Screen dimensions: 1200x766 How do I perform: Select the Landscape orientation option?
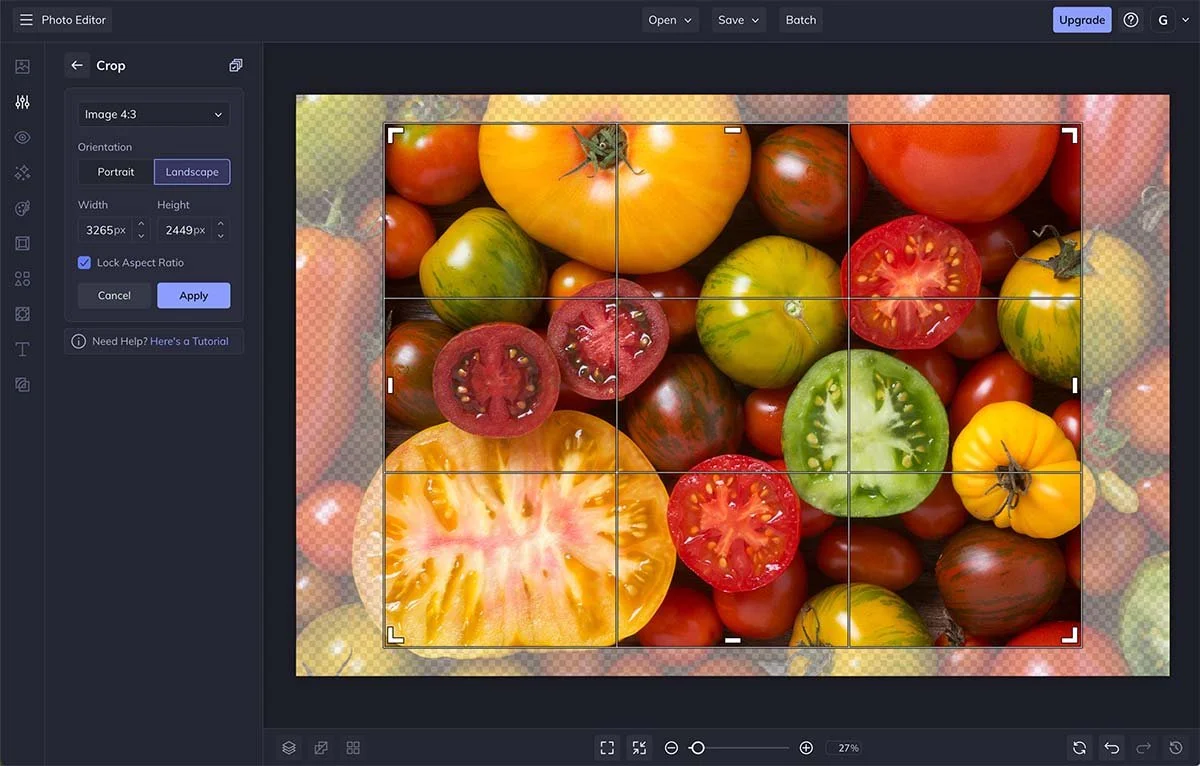pyautogui.click(x=191, y=171)
